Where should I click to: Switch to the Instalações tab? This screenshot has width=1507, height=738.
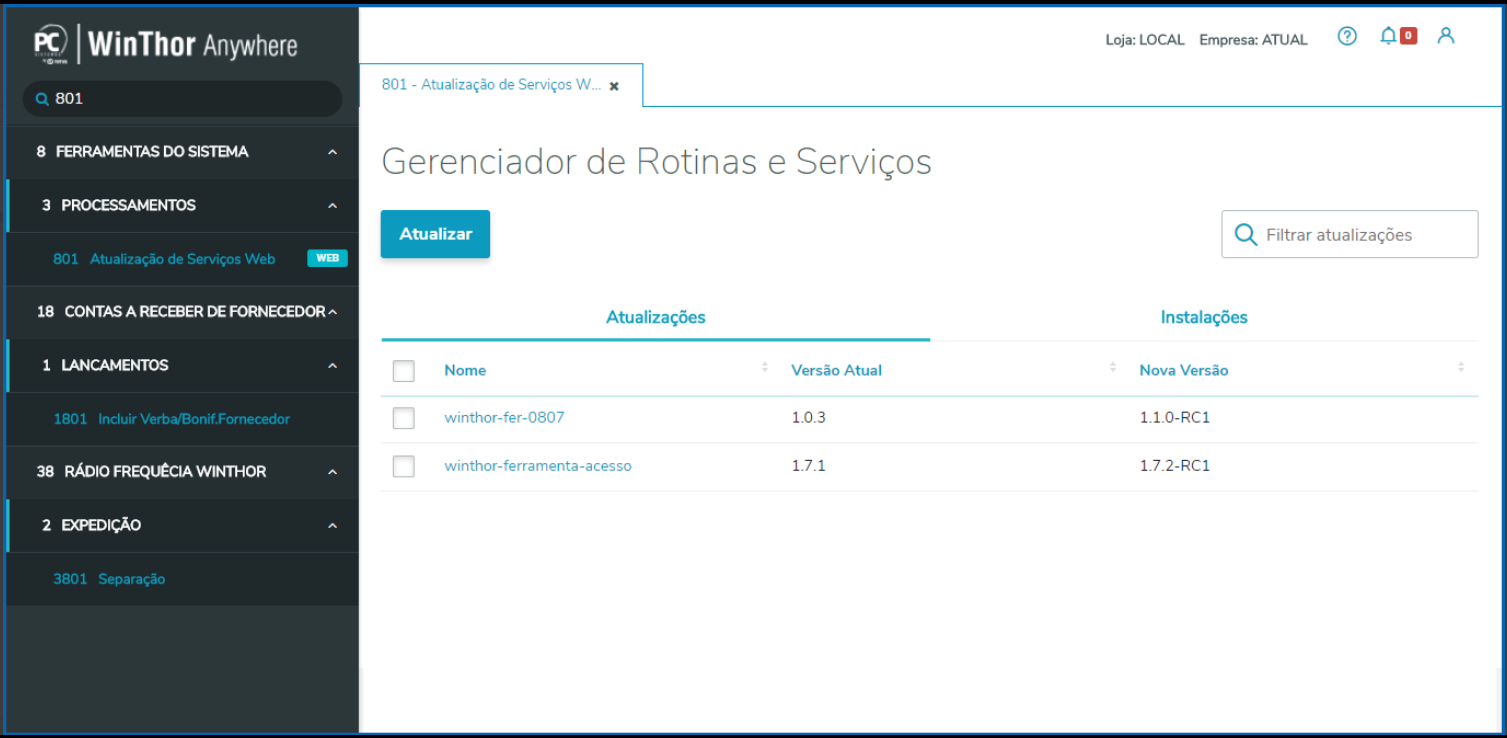pos(1204,317)
